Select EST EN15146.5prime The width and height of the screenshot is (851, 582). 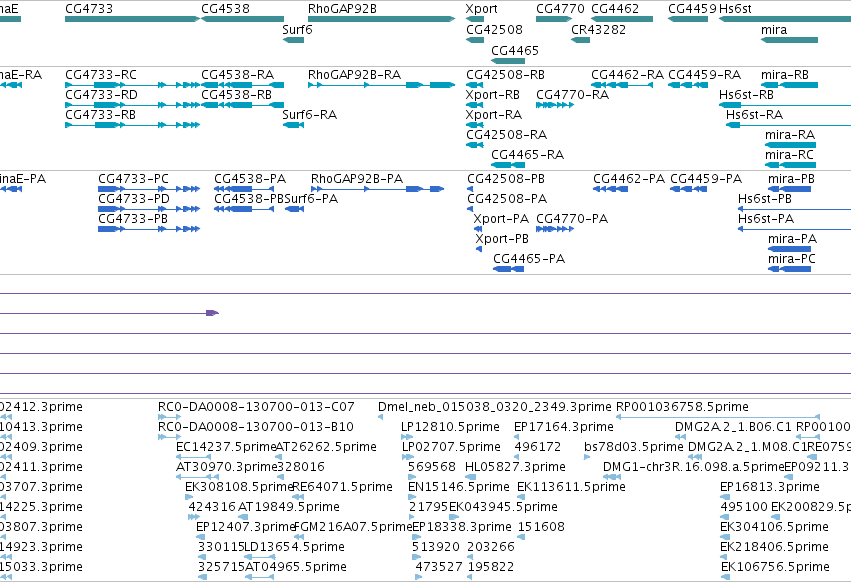point(459,487)
